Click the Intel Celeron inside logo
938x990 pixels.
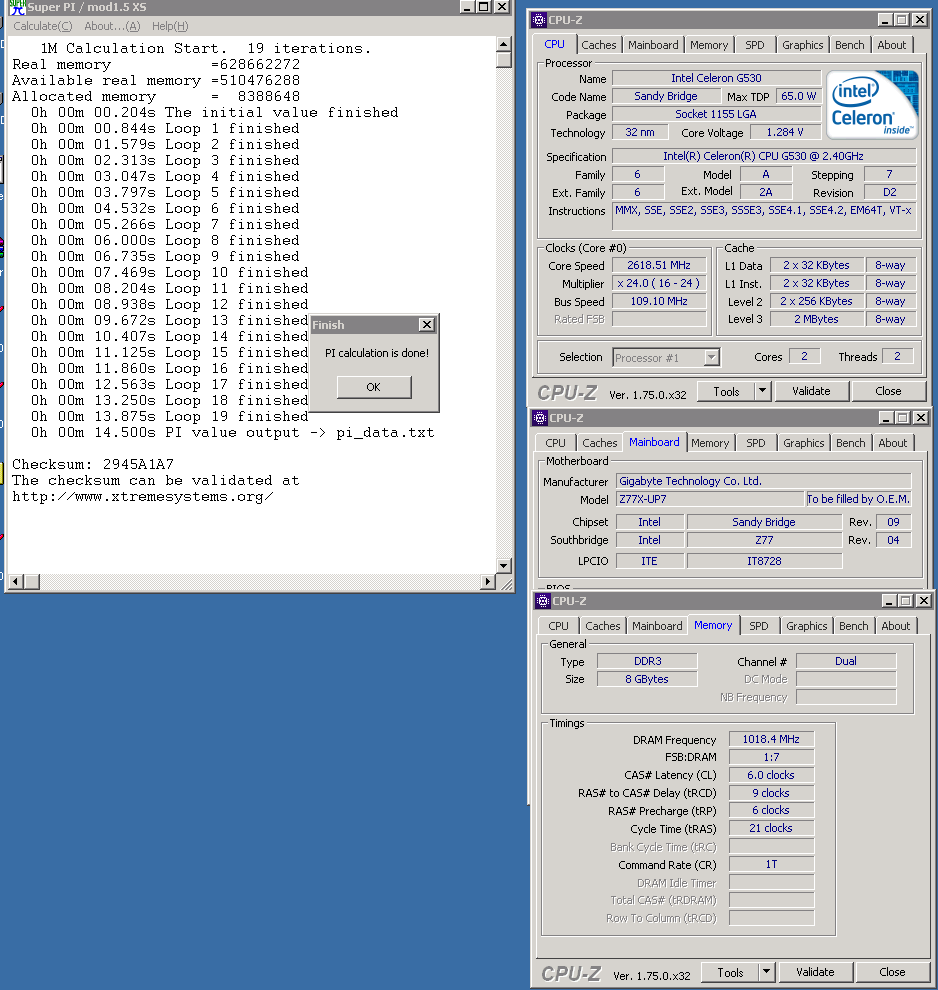(872, 105)
